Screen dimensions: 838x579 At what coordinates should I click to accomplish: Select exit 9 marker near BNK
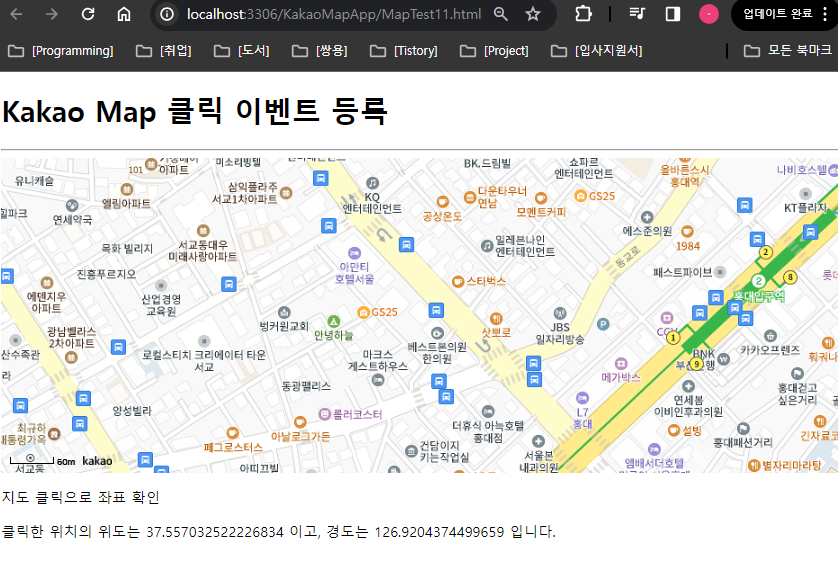(x=696, y=364)
